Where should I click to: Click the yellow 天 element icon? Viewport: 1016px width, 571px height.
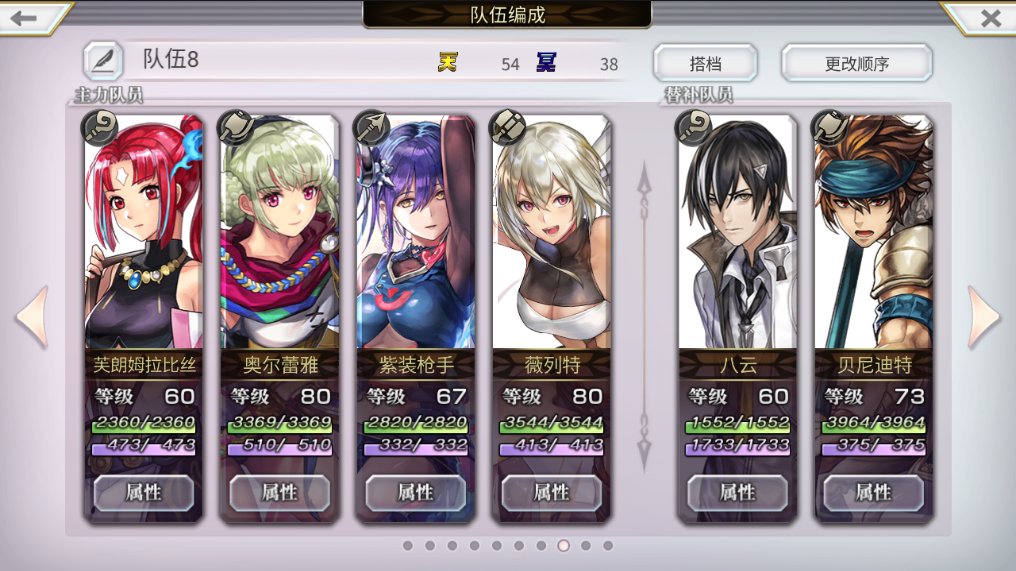447,62
